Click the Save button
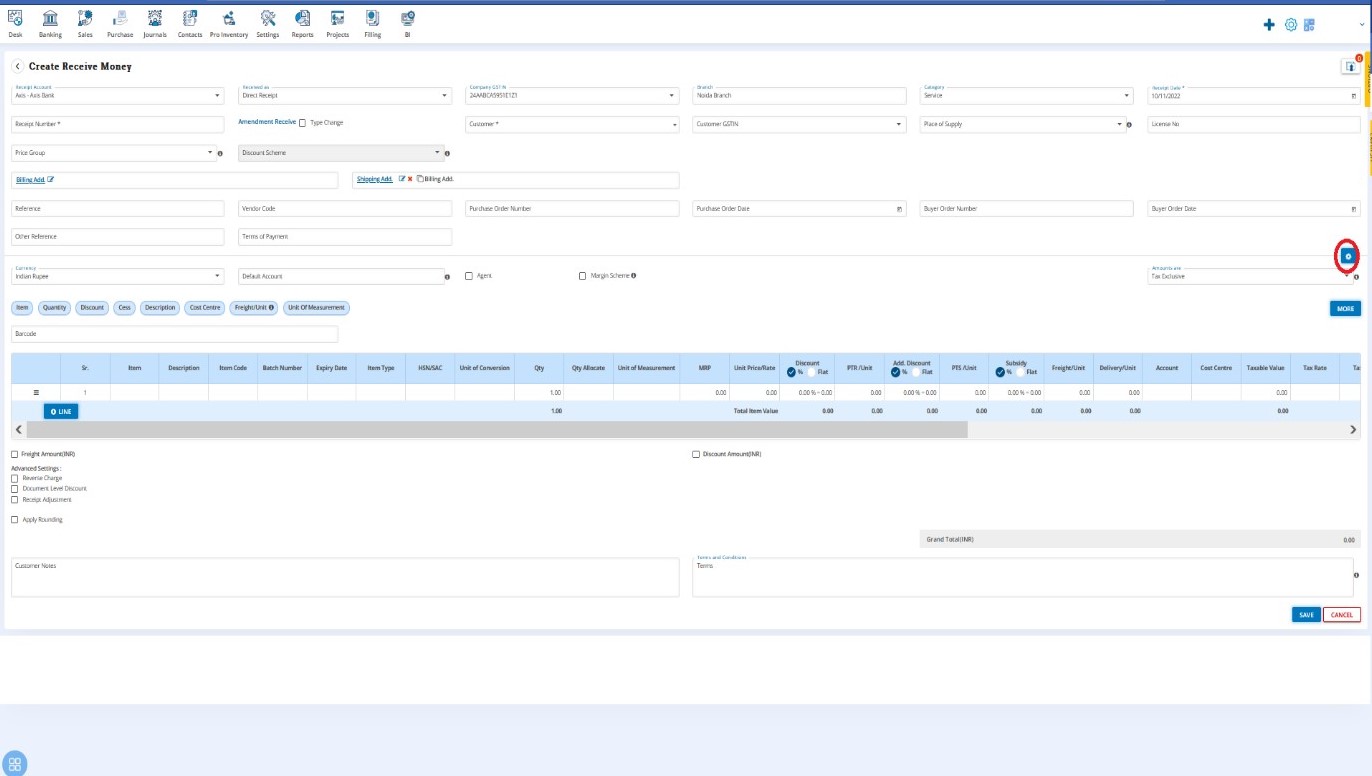This screenshot has width=1372, height=776. coord(1306,615)
